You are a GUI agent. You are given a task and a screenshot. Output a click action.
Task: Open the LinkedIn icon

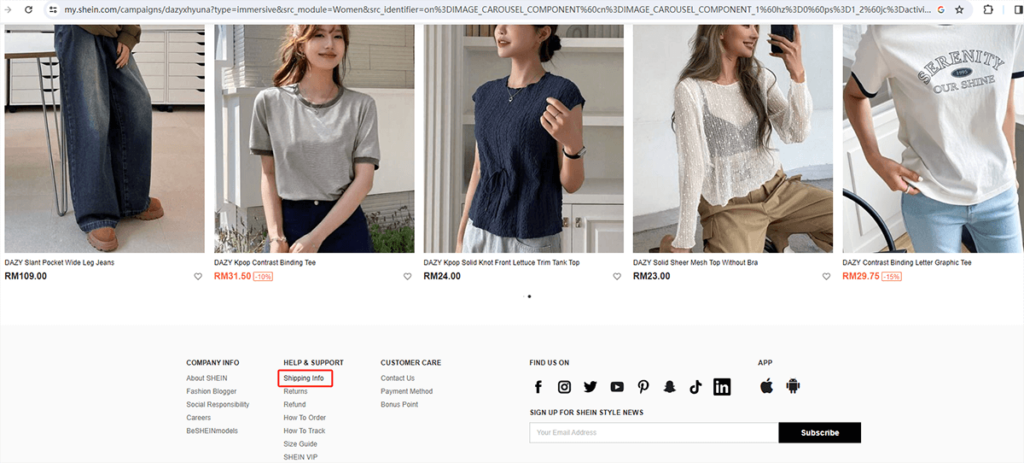pyautogui.click(x=722, y=387)
